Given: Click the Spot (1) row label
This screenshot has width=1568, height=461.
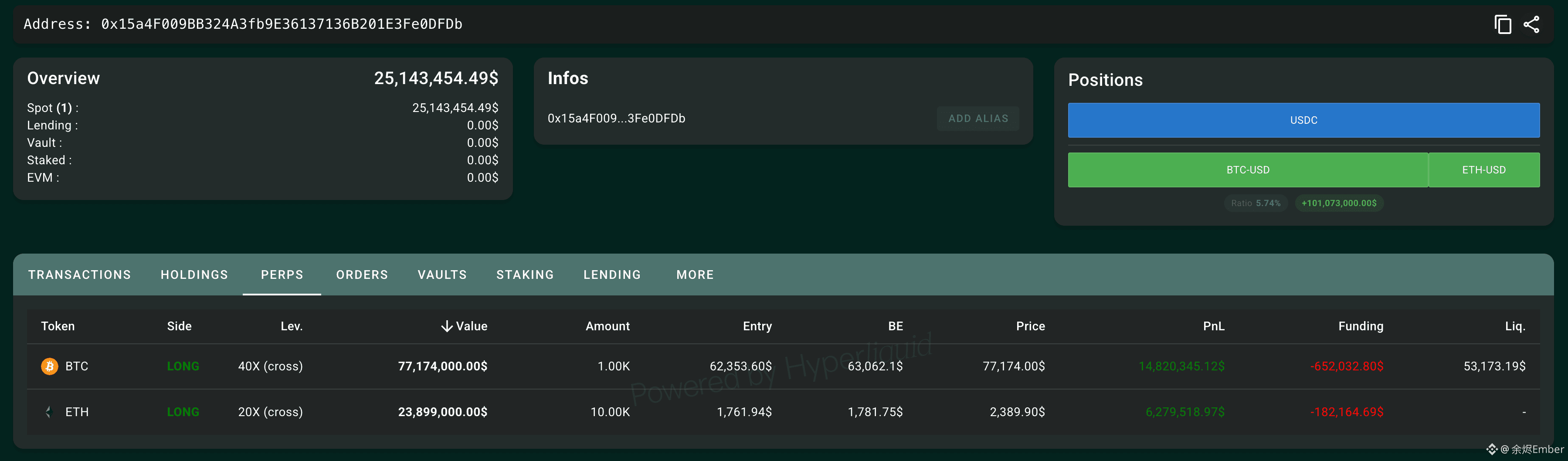Looking at the screenshot, I should (52, 108).
